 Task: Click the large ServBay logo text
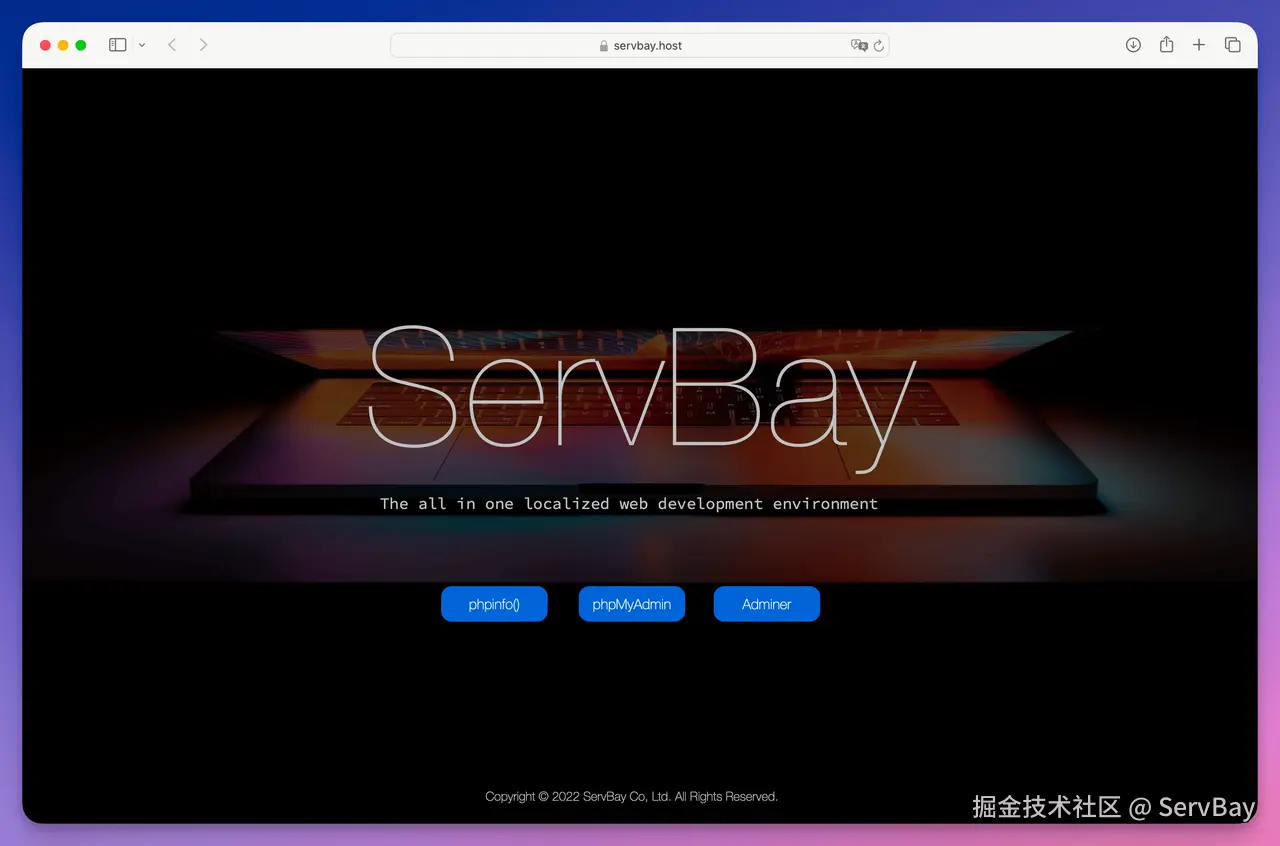click(x=643, y=399)
